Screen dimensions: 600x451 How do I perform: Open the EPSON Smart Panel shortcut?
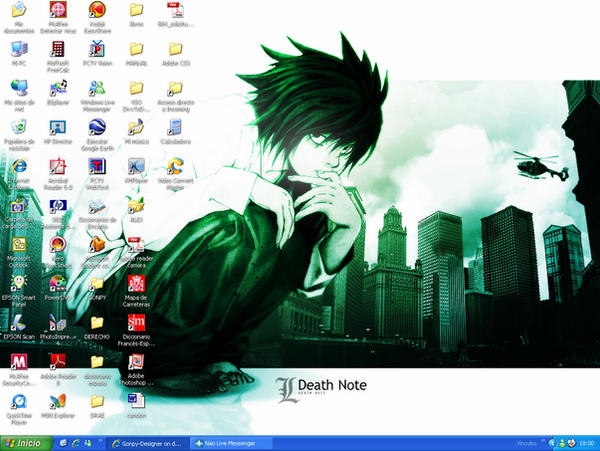click(19, 291)
